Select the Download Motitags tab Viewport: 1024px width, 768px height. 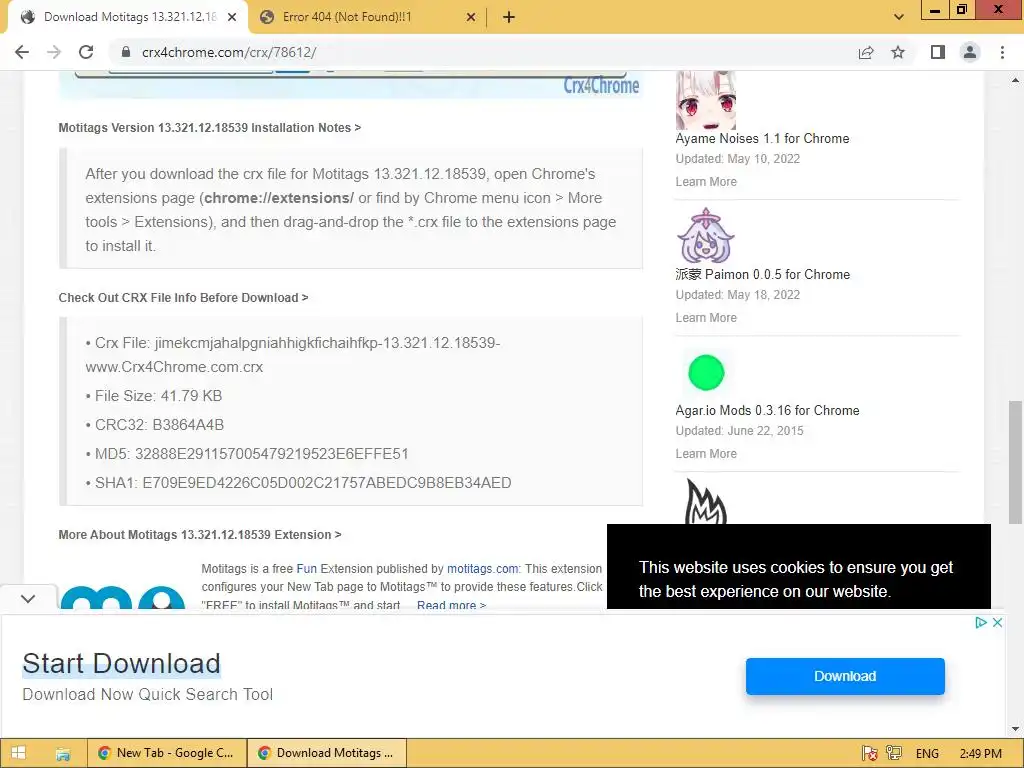pos(128,17)
